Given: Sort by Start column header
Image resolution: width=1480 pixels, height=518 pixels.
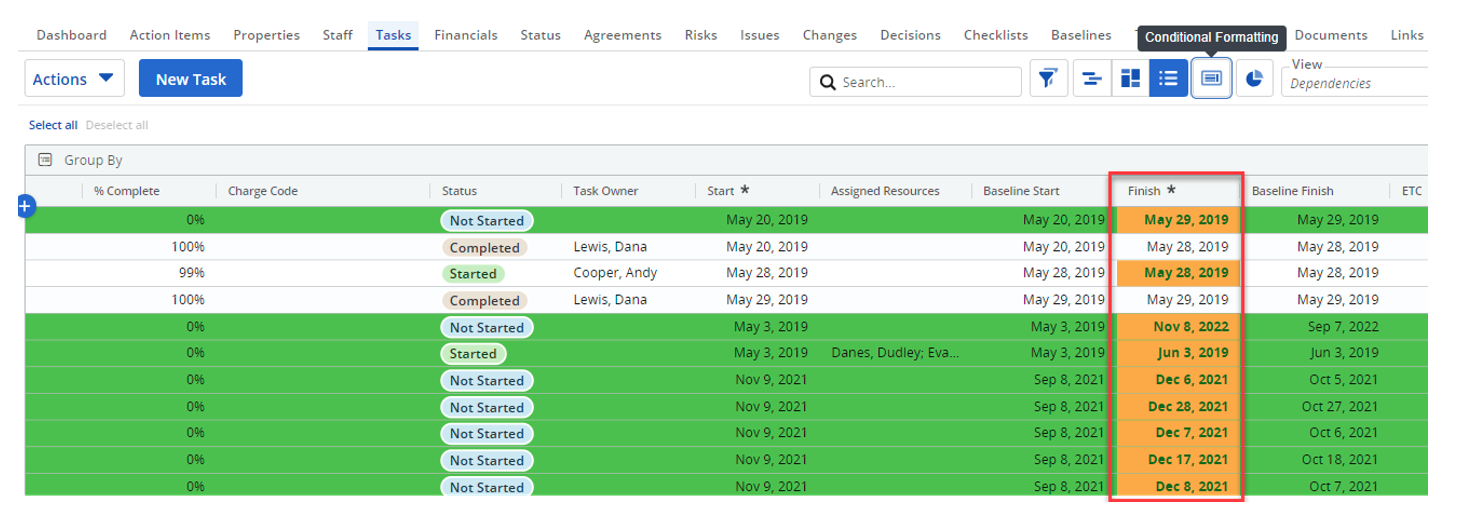Looking at the screenshot, I should pyautogui.click(x=721, y=191).
